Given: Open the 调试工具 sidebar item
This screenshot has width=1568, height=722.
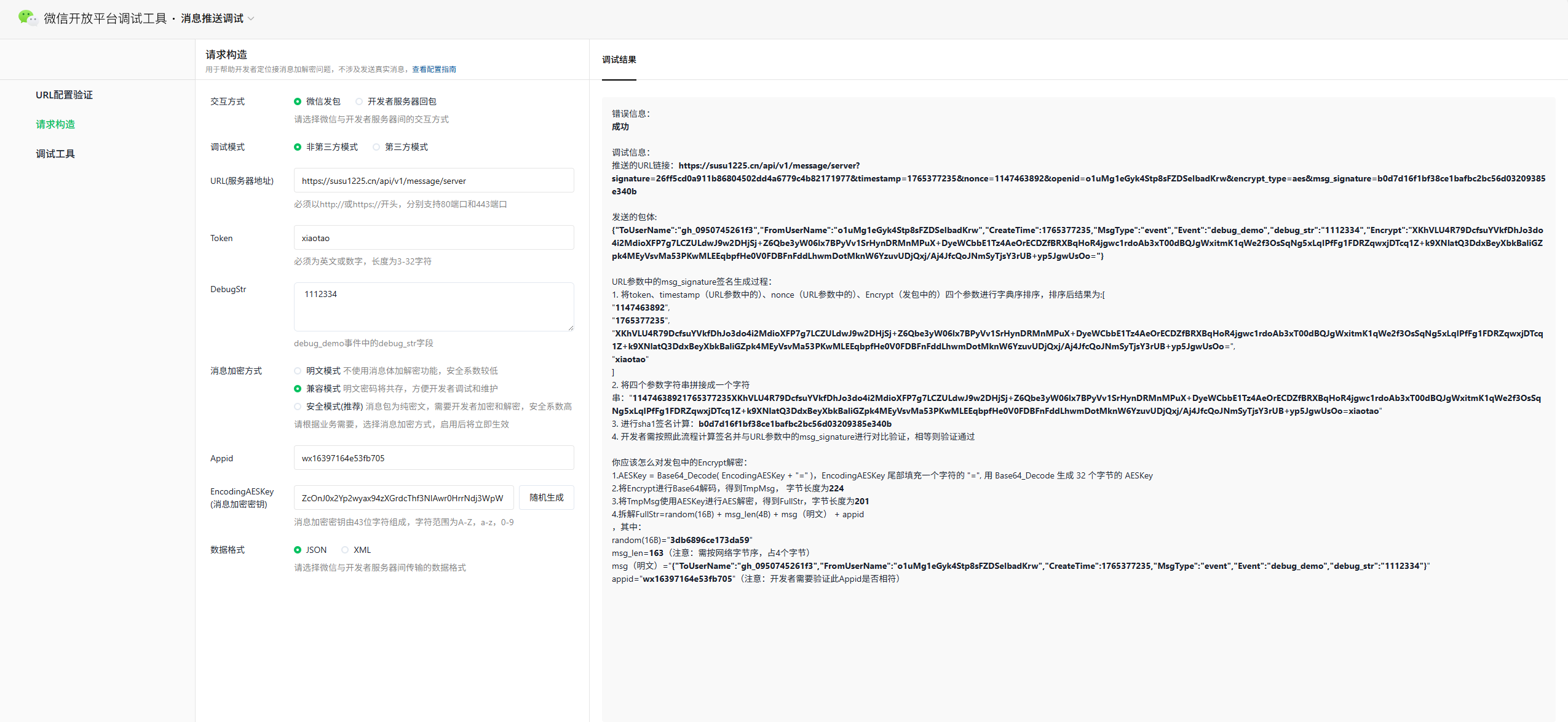Looking at the screenshot, I should (x=55, y=154).
